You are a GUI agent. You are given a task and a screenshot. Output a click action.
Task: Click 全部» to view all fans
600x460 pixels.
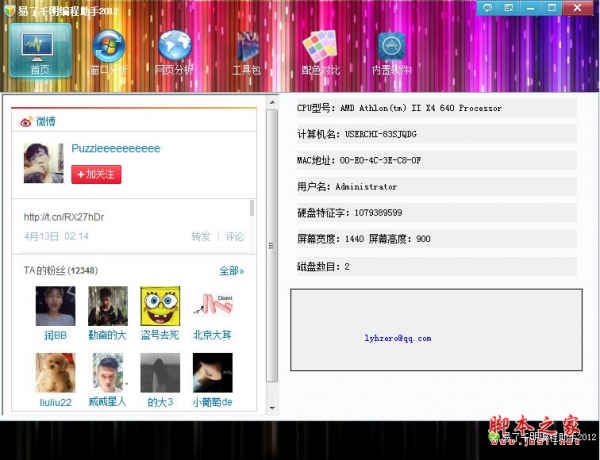click(232, 271)
